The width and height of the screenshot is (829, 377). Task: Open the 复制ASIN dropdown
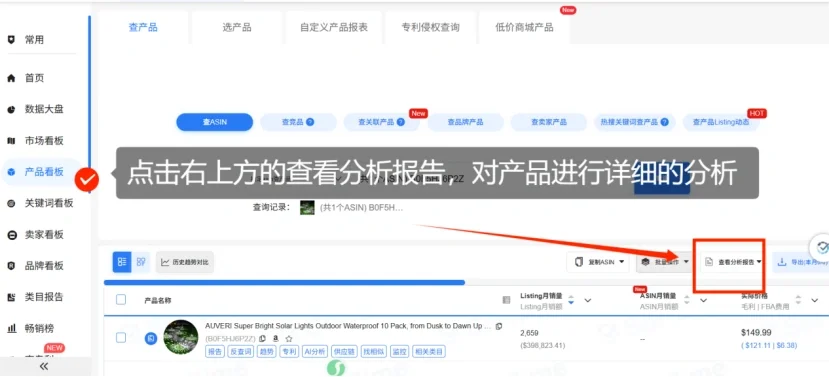pos(598,262)
